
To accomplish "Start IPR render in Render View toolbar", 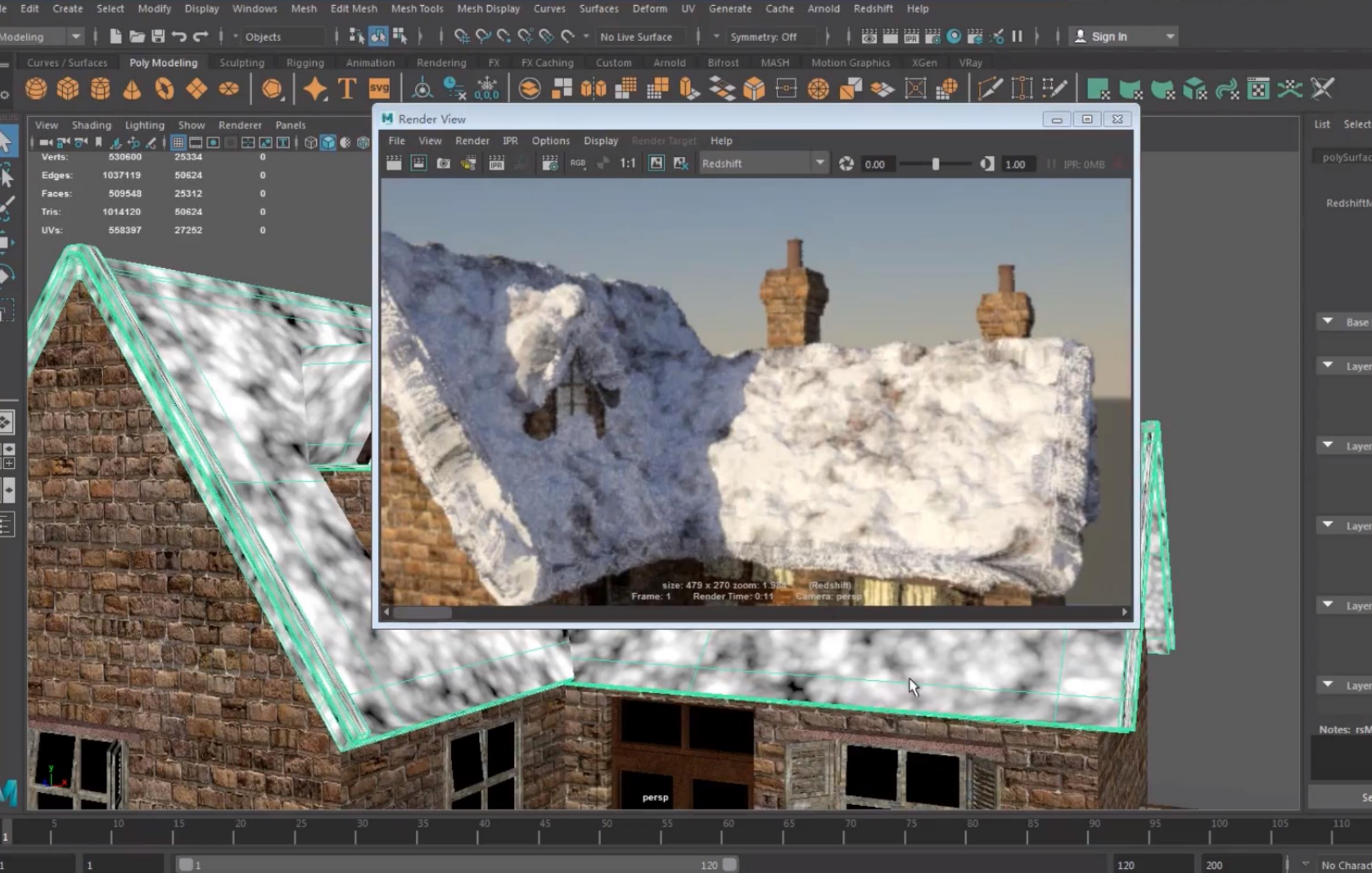I will pyautogui.click(x=496, y=164).
